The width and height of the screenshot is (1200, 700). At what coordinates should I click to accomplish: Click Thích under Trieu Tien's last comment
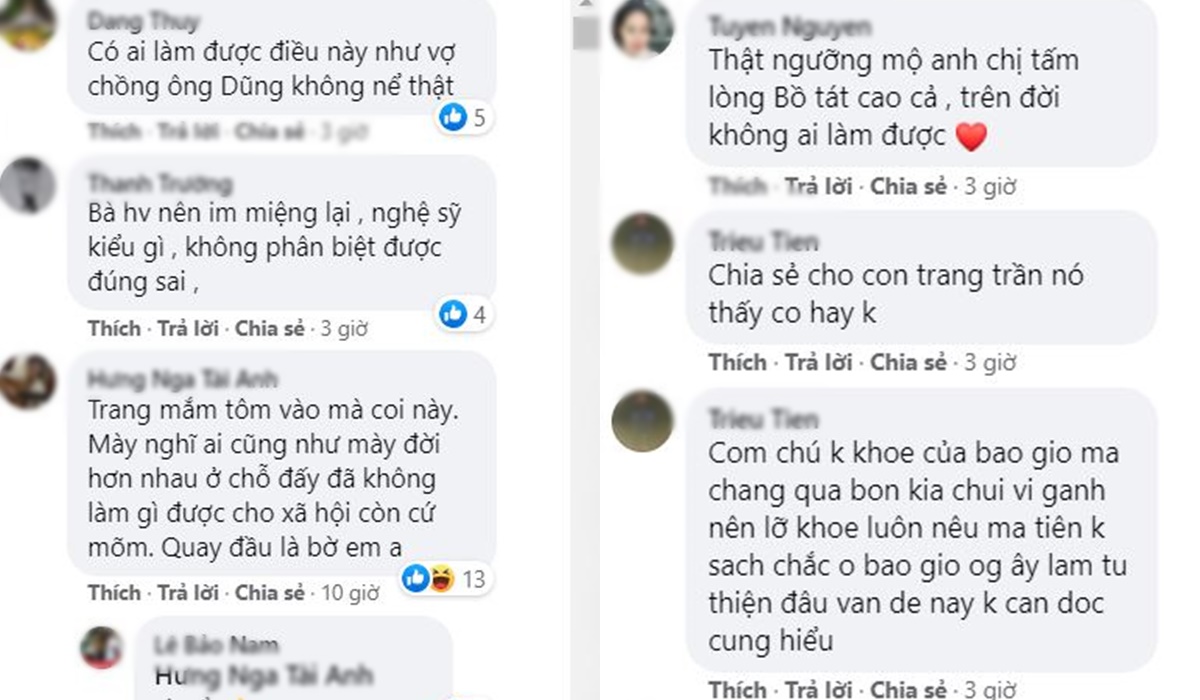(x=737, y=689)
